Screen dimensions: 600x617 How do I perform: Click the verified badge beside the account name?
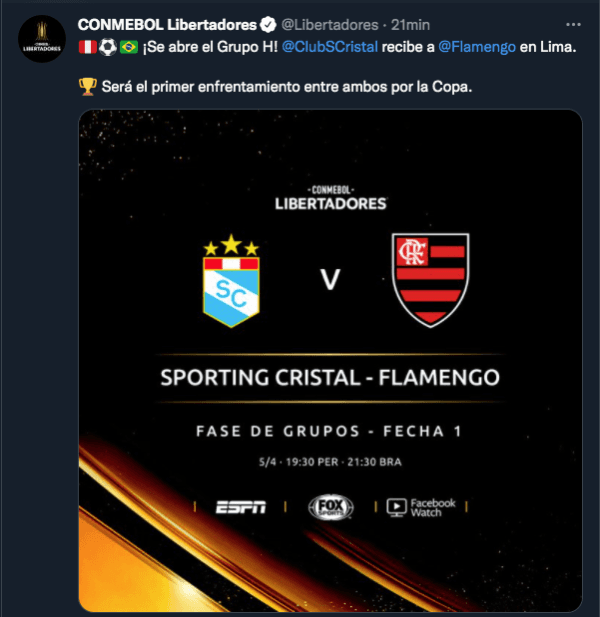[x=269, y=24]
